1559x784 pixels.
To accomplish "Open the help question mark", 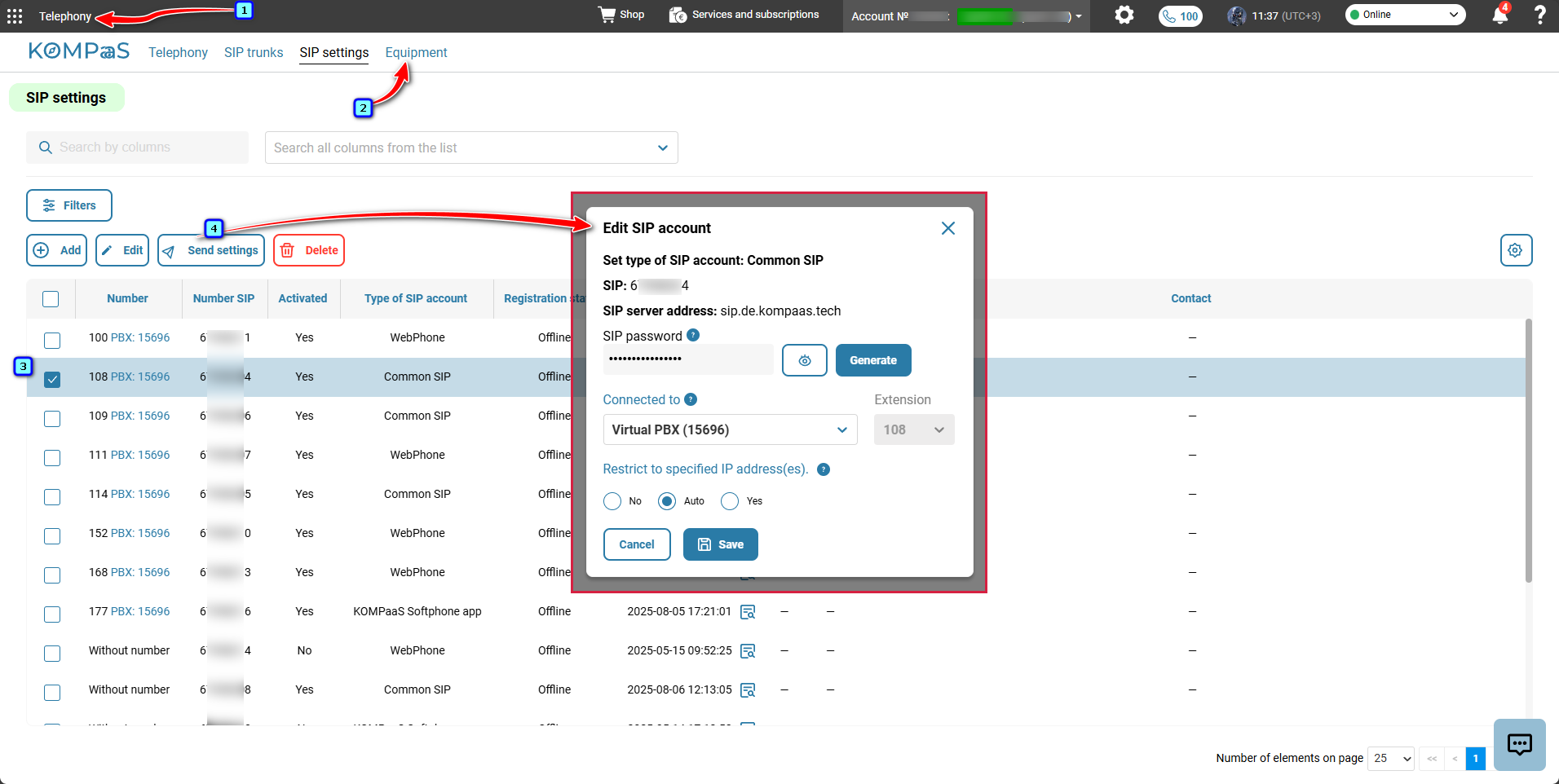I will click(x=1539, y=15).
